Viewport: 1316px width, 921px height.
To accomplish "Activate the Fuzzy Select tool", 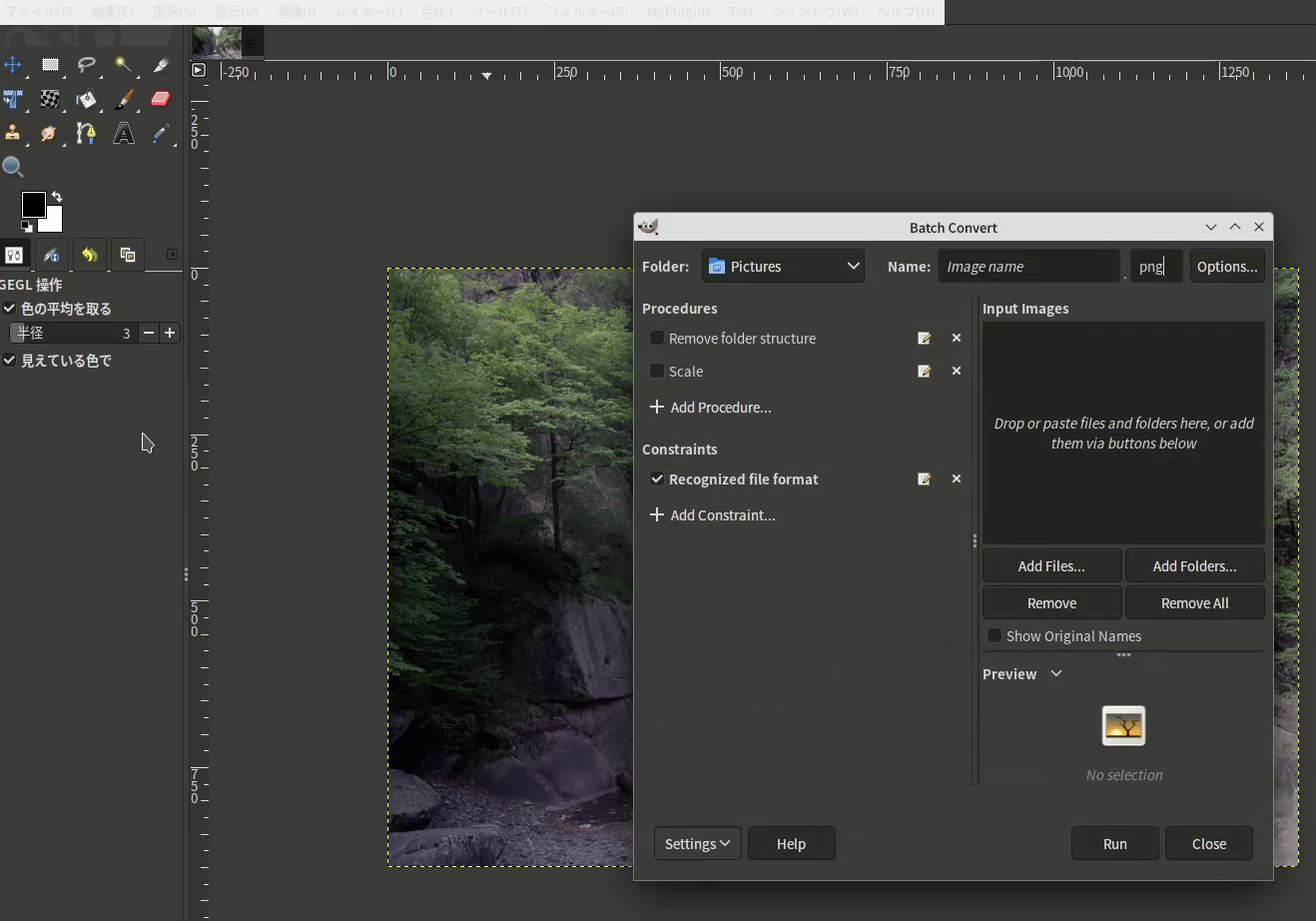I will 123,66.
